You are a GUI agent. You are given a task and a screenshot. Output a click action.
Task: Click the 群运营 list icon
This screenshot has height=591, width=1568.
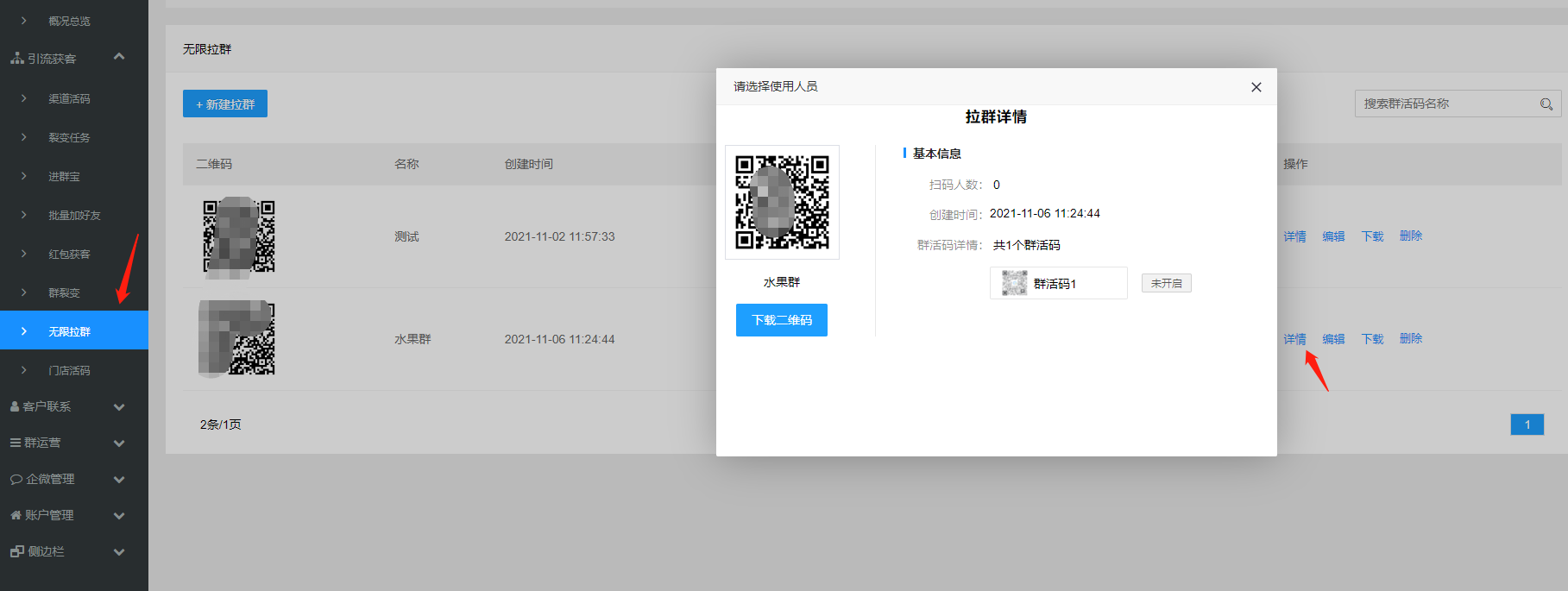click(16, 443)
